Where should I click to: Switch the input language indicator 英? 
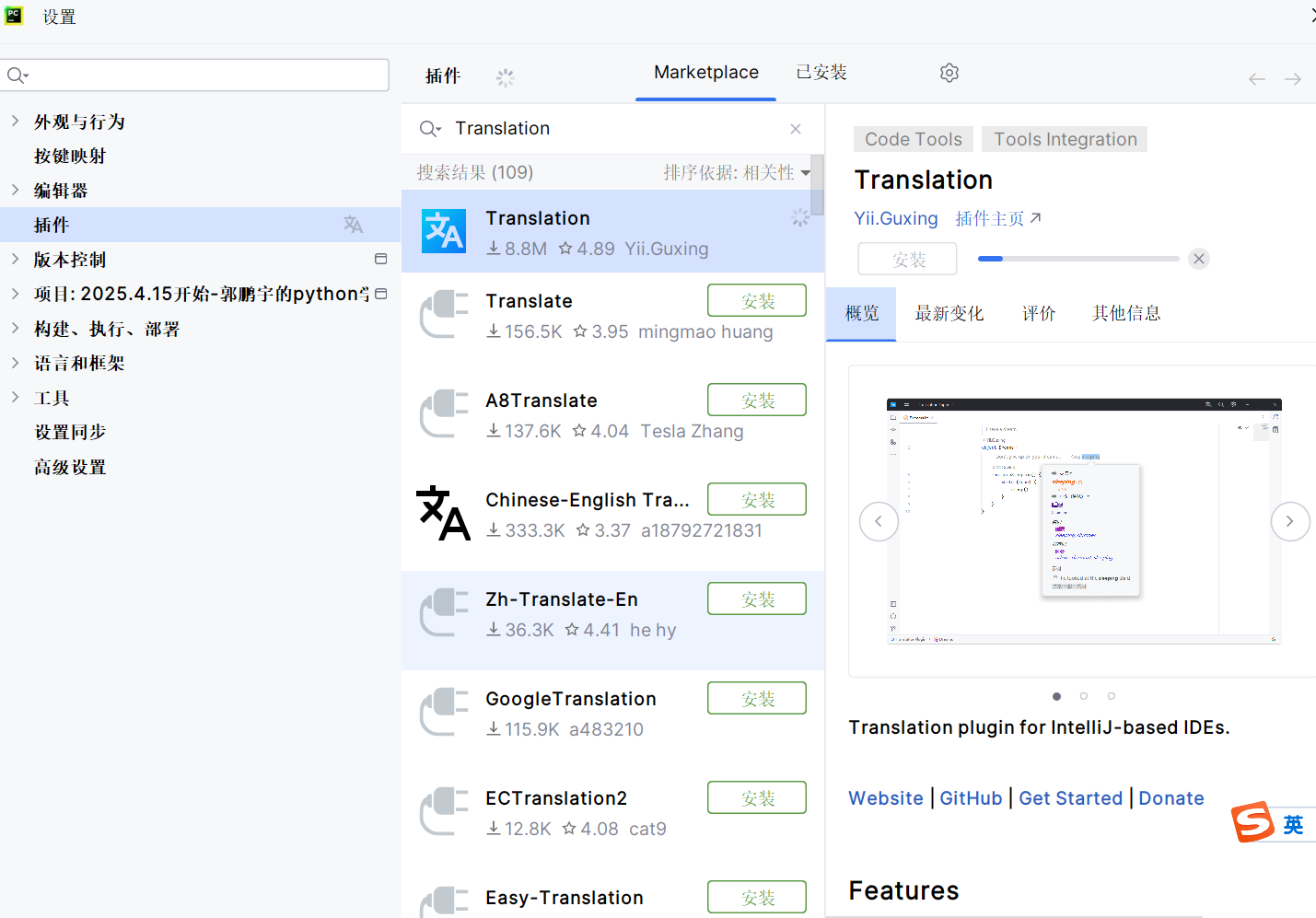pos(1294,825)
